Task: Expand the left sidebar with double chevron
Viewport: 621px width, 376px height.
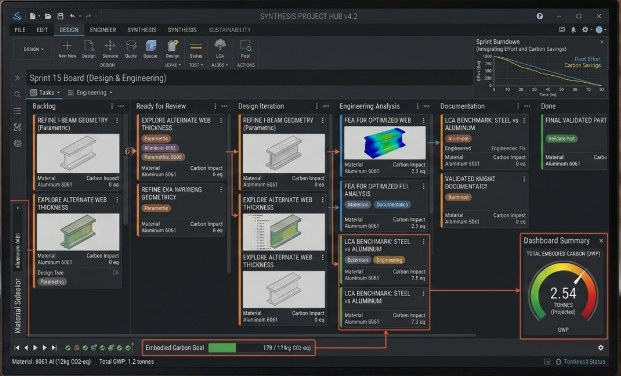Action: 17,78
